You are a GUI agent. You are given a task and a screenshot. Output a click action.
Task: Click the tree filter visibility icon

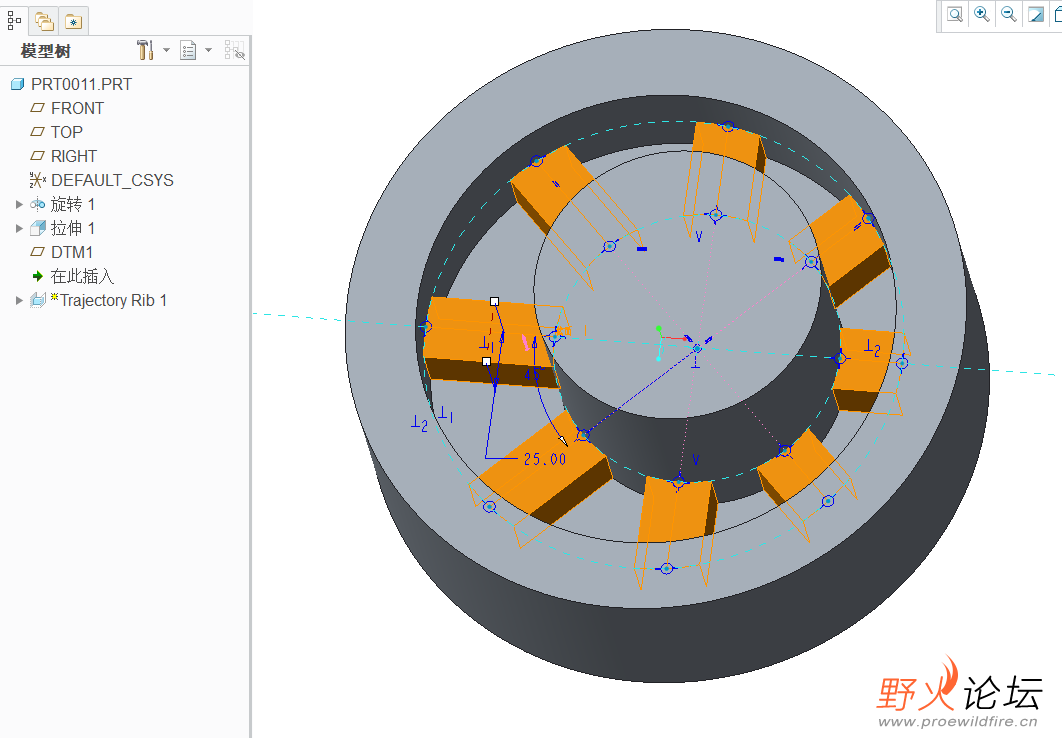(234, 50)
